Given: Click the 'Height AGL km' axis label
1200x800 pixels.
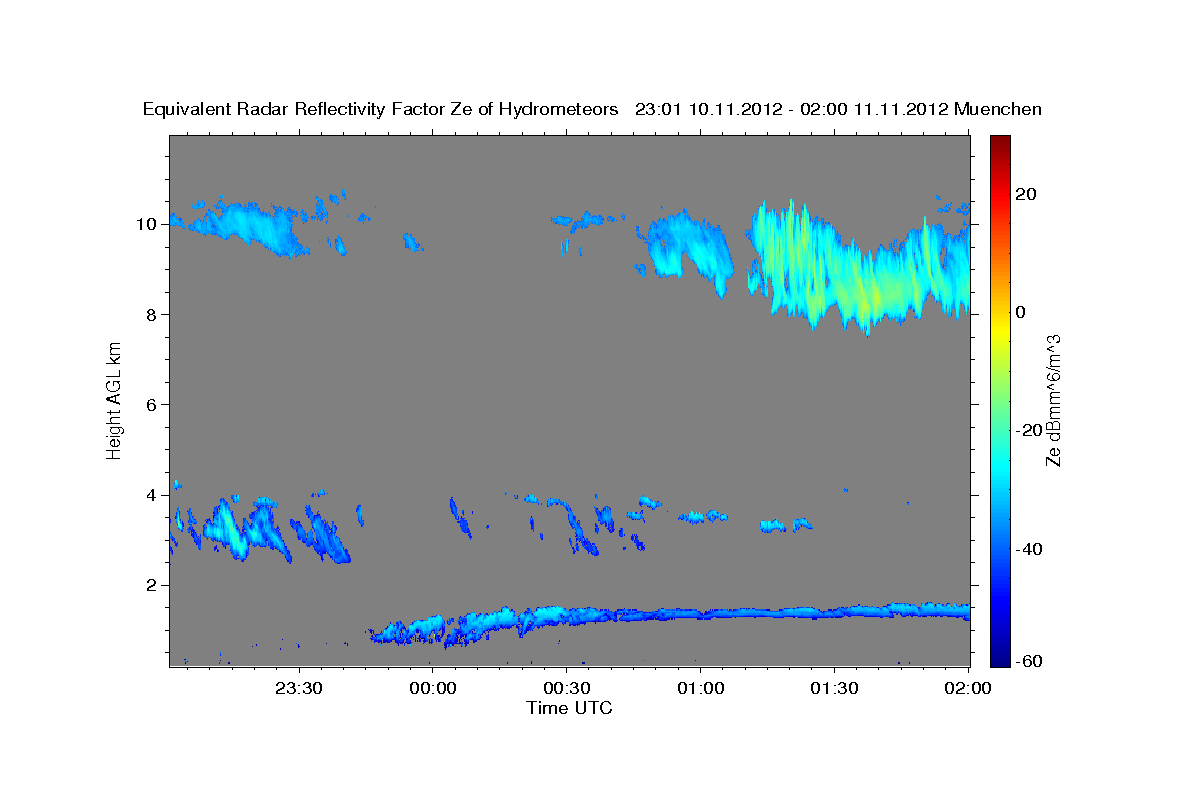Looking at the screenshot, I should 115,400.
